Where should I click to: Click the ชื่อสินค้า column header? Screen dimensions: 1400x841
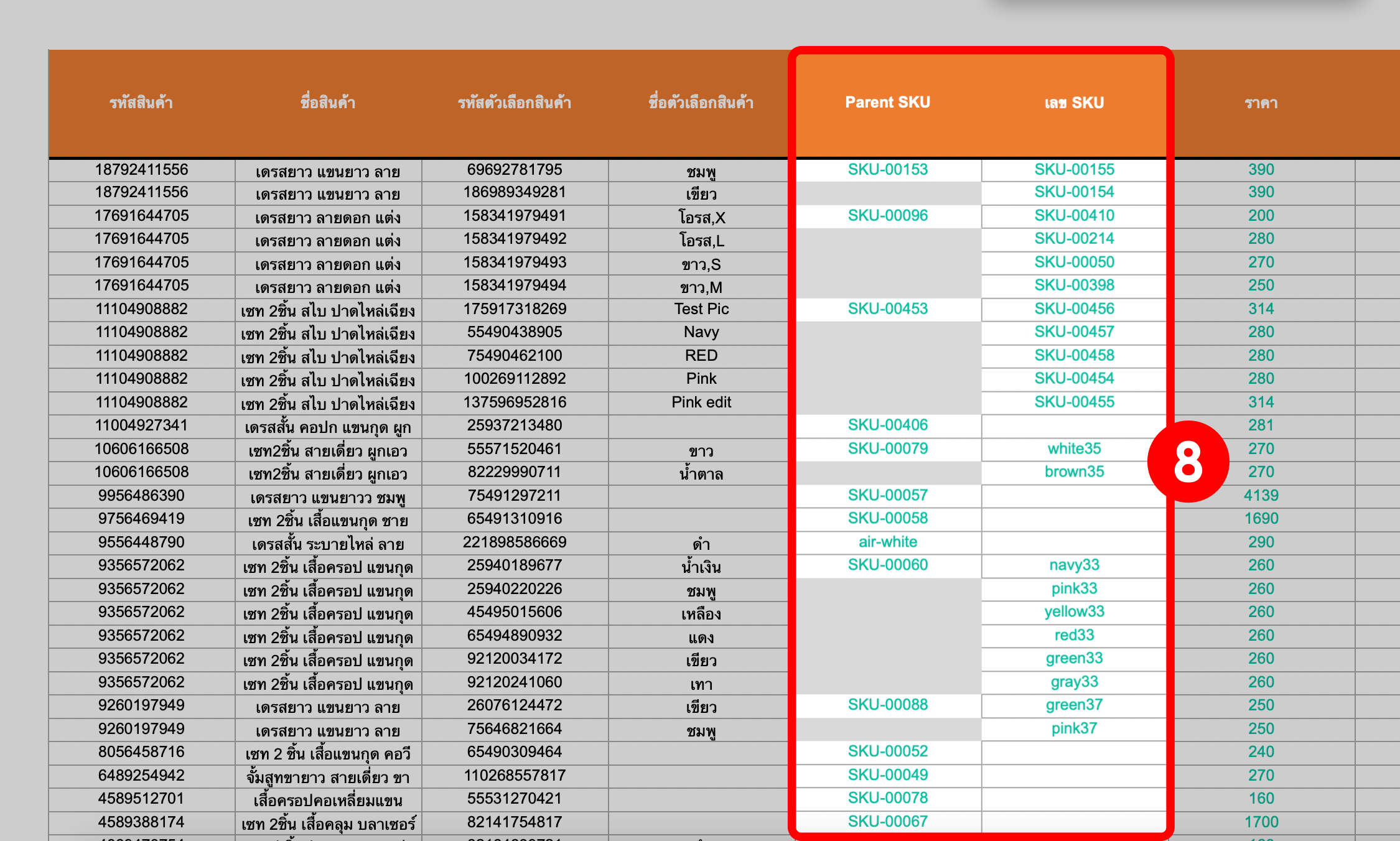(x=328, y=103)
